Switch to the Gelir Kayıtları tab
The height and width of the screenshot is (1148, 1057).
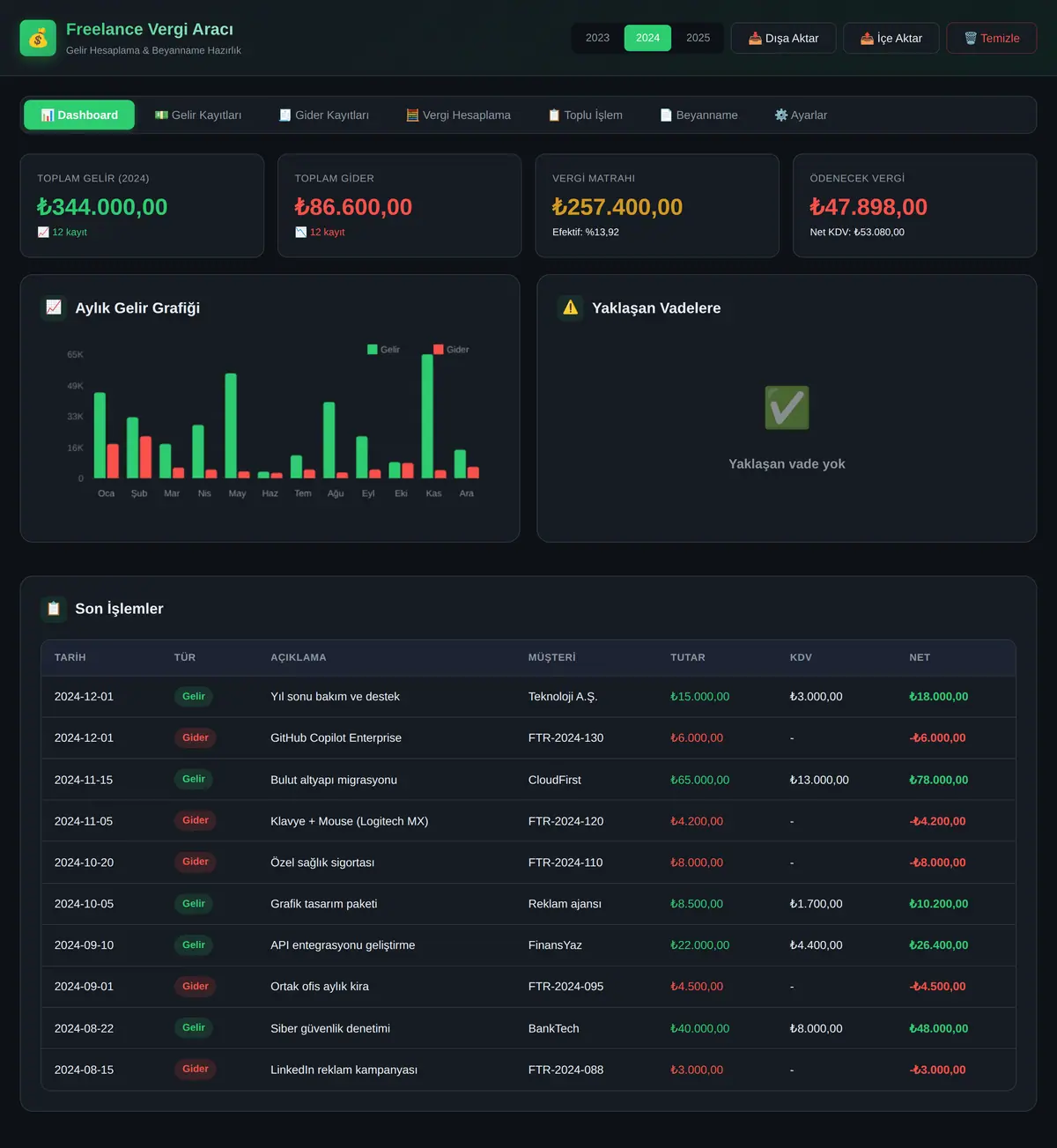[198, 115]
